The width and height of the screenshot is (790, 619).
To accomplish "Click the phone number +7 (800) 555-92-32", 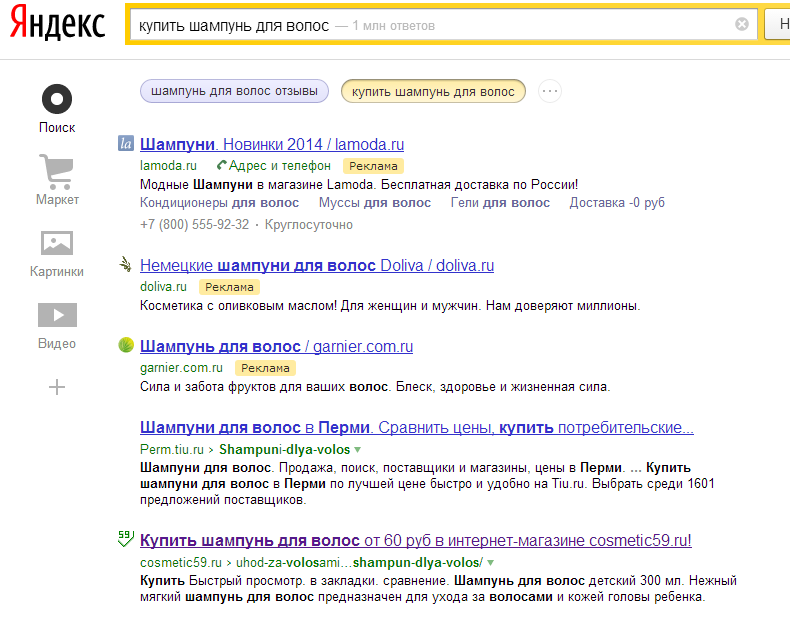I will pyautogui.click(x=194, y=225).
